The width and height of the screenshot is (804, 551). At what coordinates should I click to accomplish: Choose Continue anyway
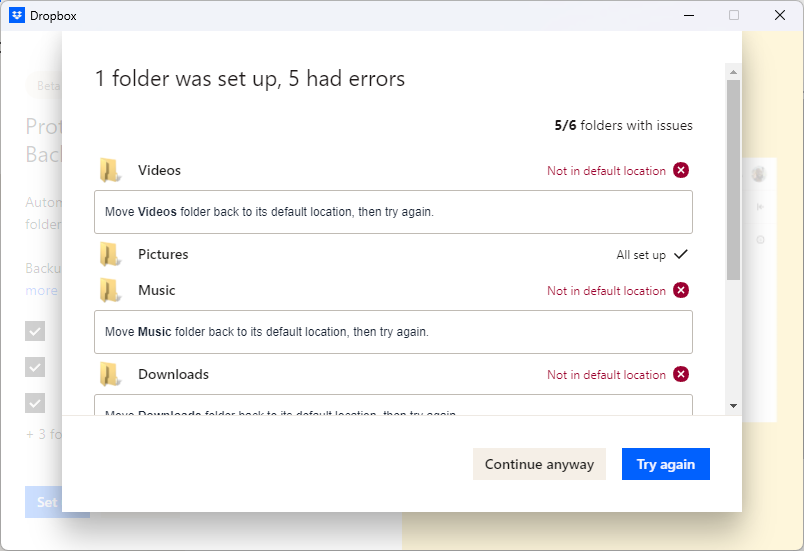coord(539,464)
